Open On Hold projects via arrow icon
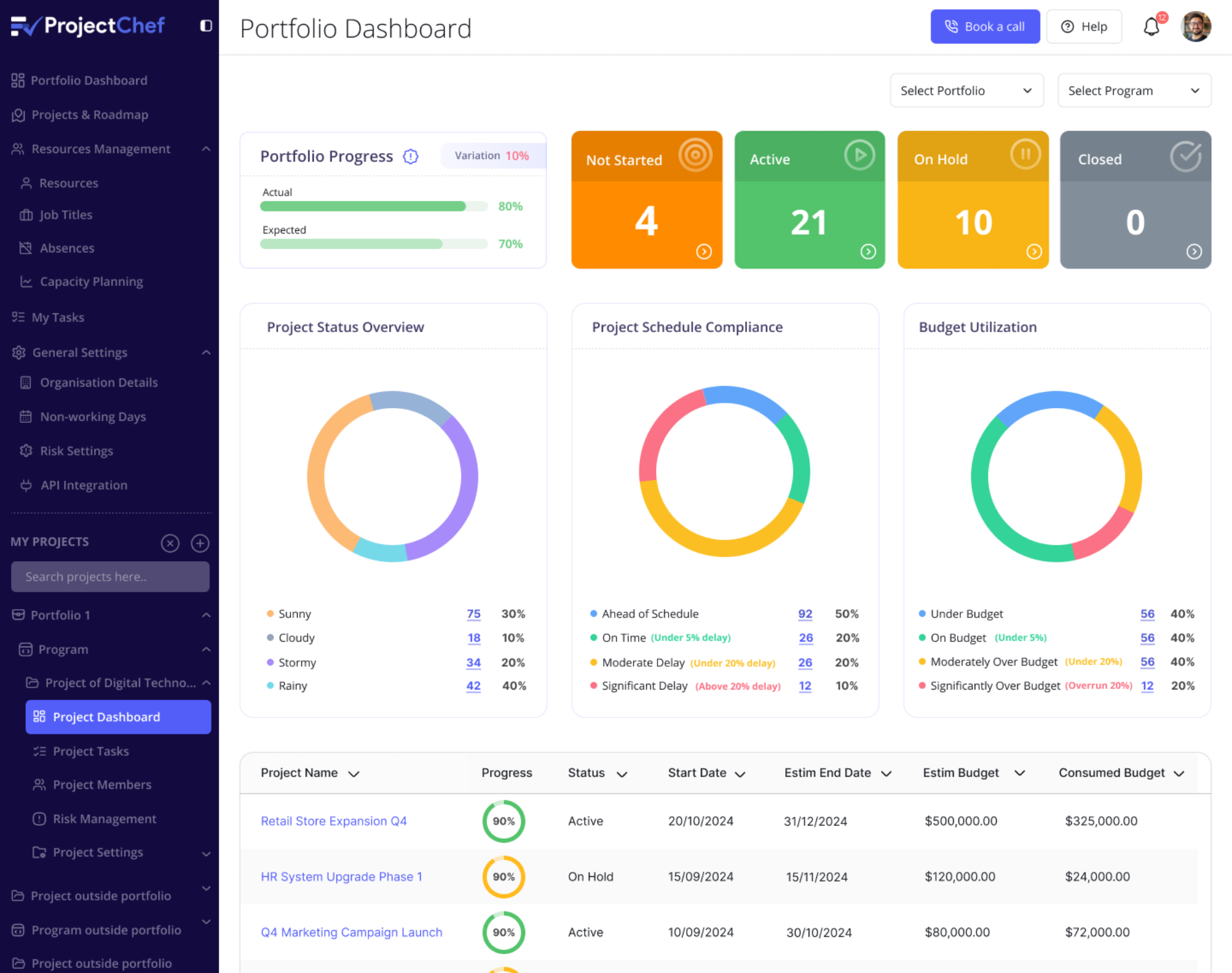 [x=1034, y=252]
